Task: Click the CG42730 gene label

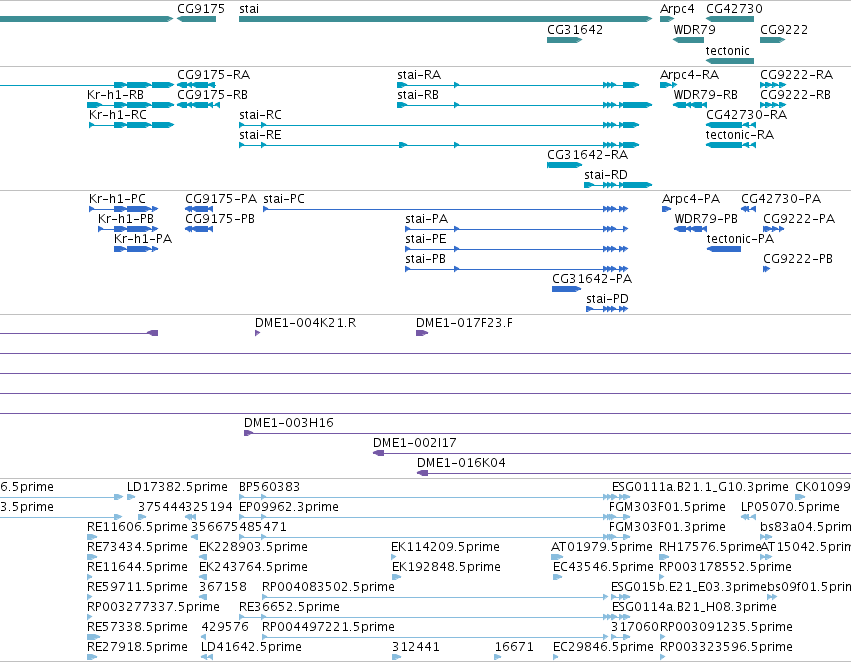Action: (734, 9)
